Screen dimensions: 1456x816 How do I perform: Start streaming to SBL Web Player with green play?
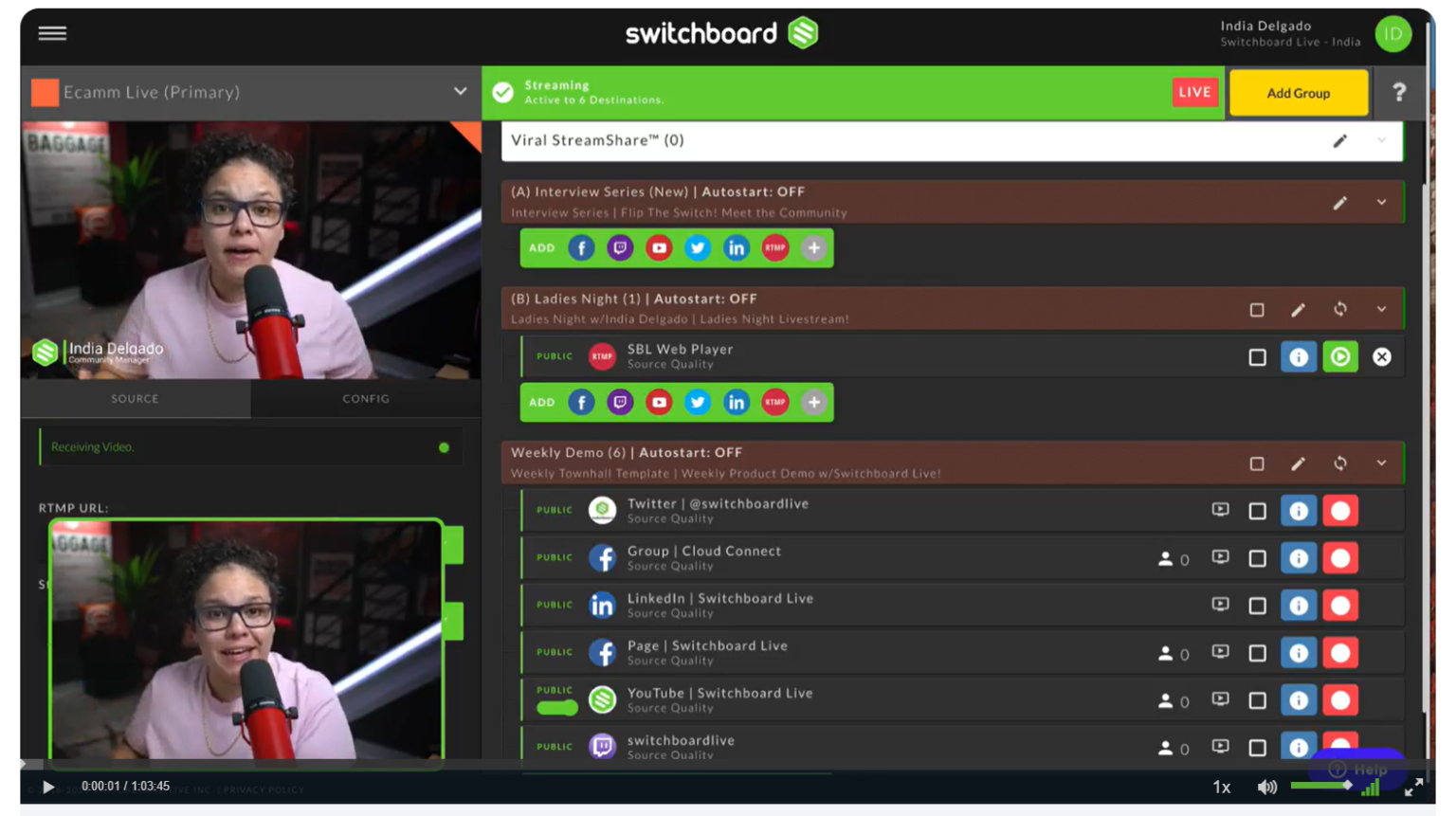point(1340,357)
